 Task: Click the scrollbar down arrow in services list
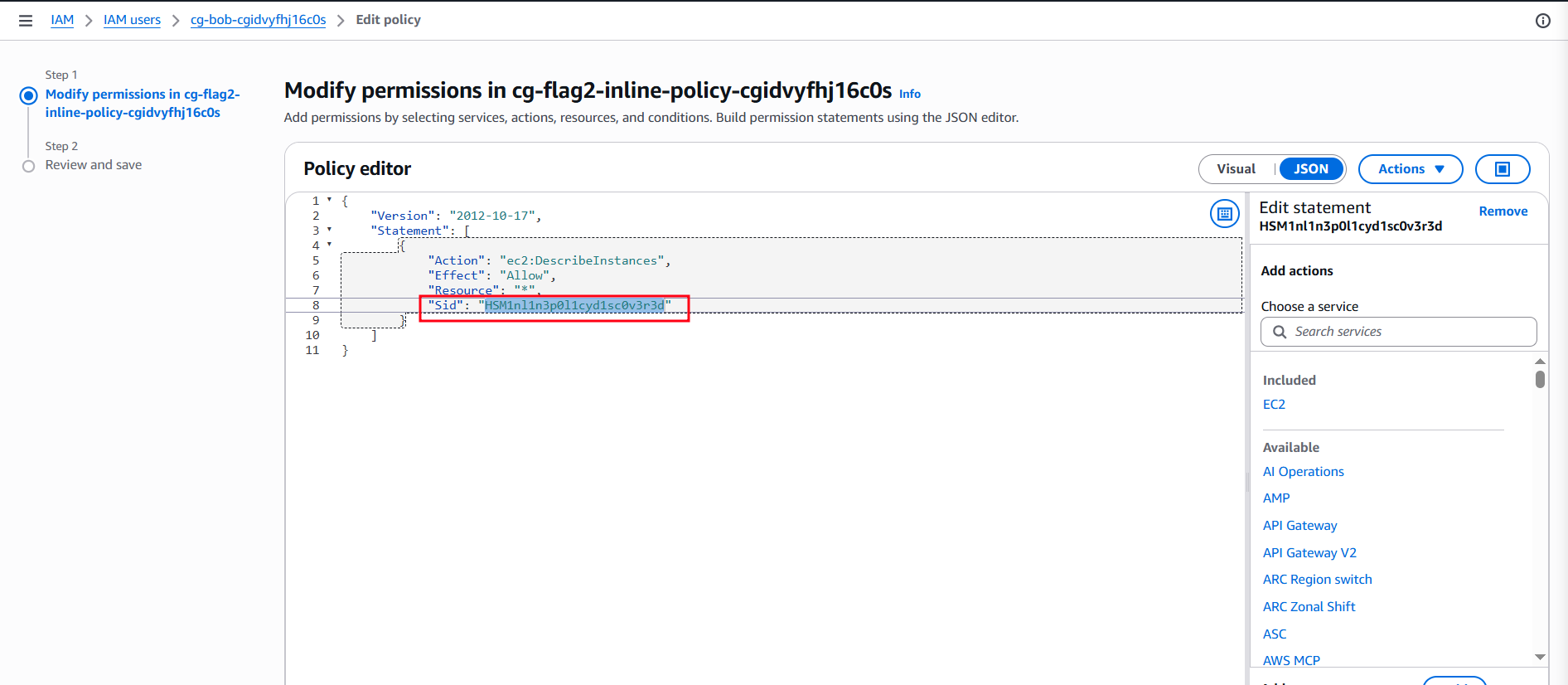1540,657
